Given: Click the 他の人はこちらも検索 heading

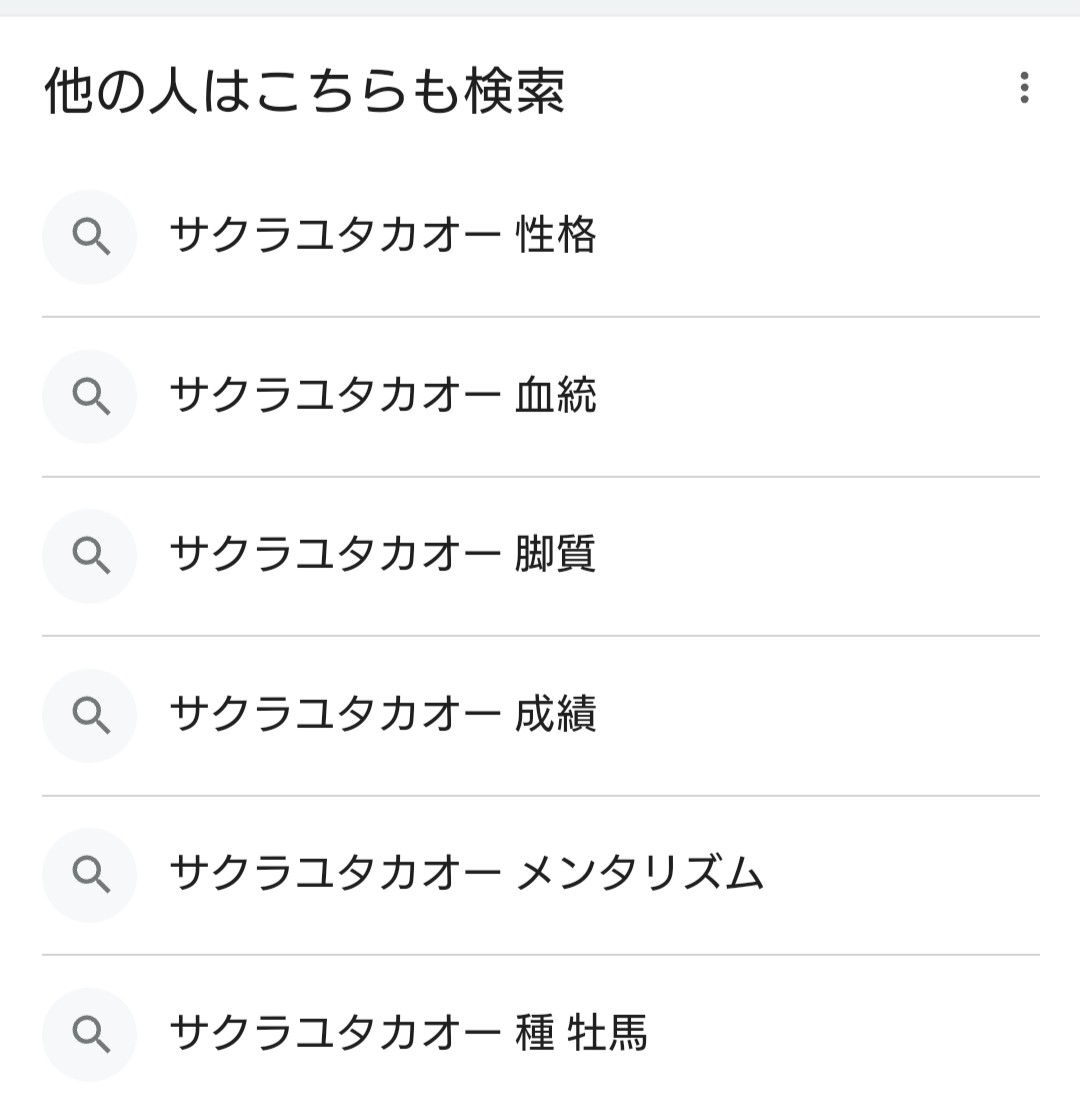Looking at the screenshot, I should 304,91.
